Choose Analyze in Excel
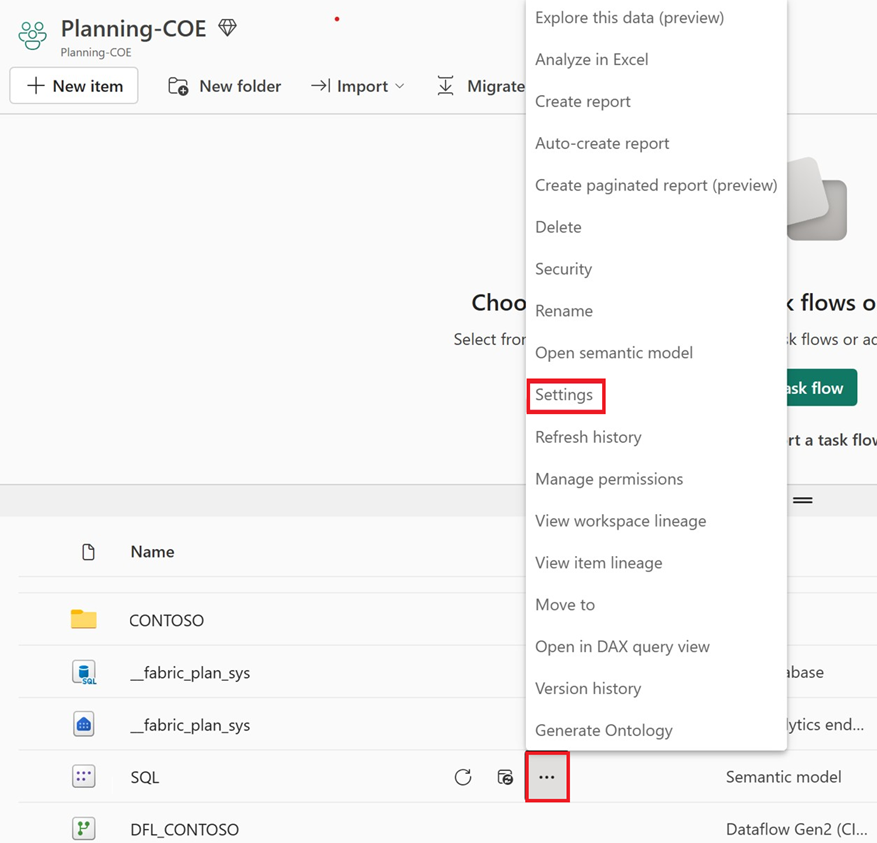This screenshot has height=843, width=877. tap(591, 59)
